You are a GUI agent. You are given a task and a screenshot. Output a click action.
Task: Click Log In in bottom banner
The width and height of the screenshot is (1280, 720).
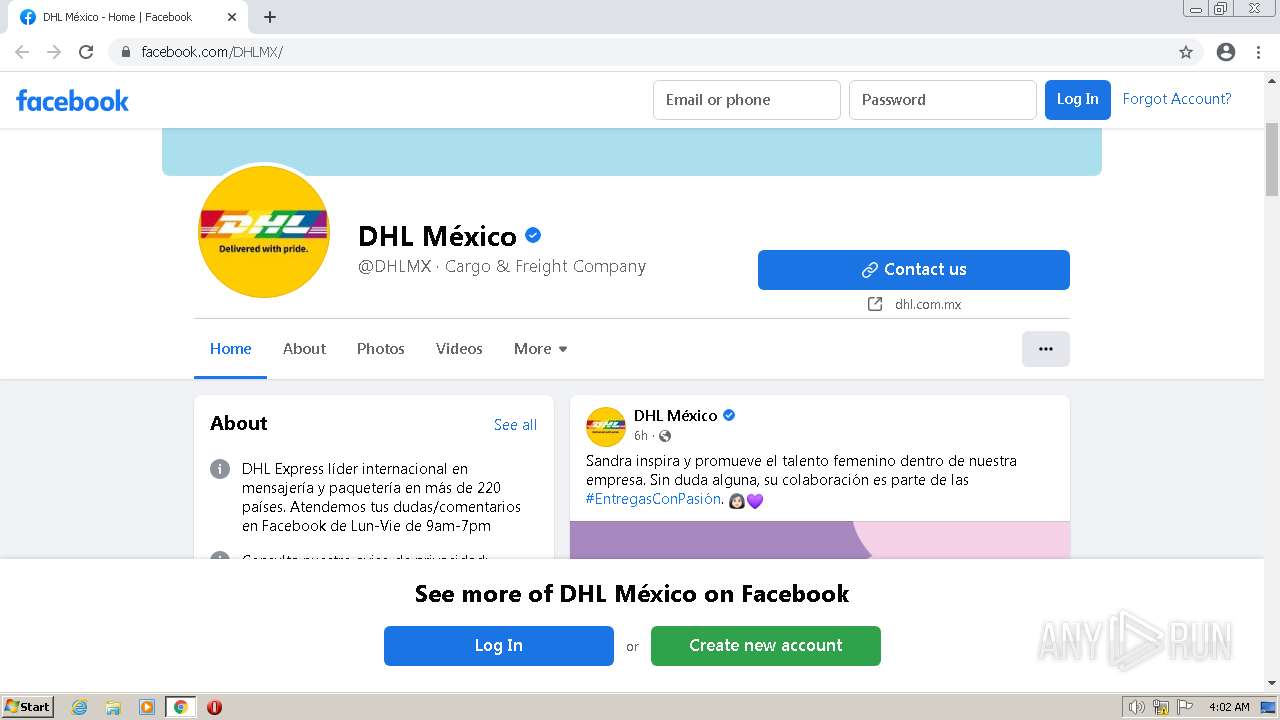499,646
